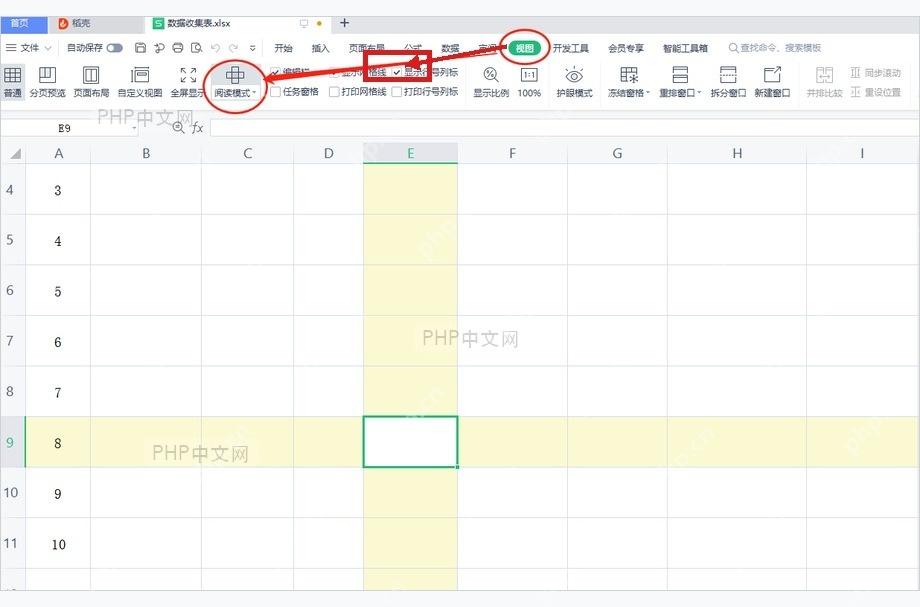920x607 pixels.
Task: Switch to the 数据 data tab
Action: pos(450,48)
